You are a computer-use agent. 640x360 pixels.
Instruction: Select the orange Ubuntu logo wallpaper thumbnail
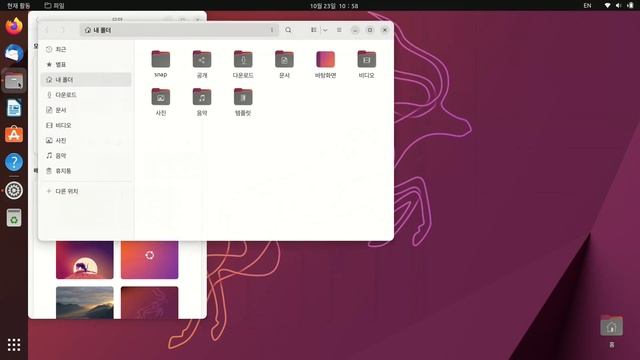149,260
